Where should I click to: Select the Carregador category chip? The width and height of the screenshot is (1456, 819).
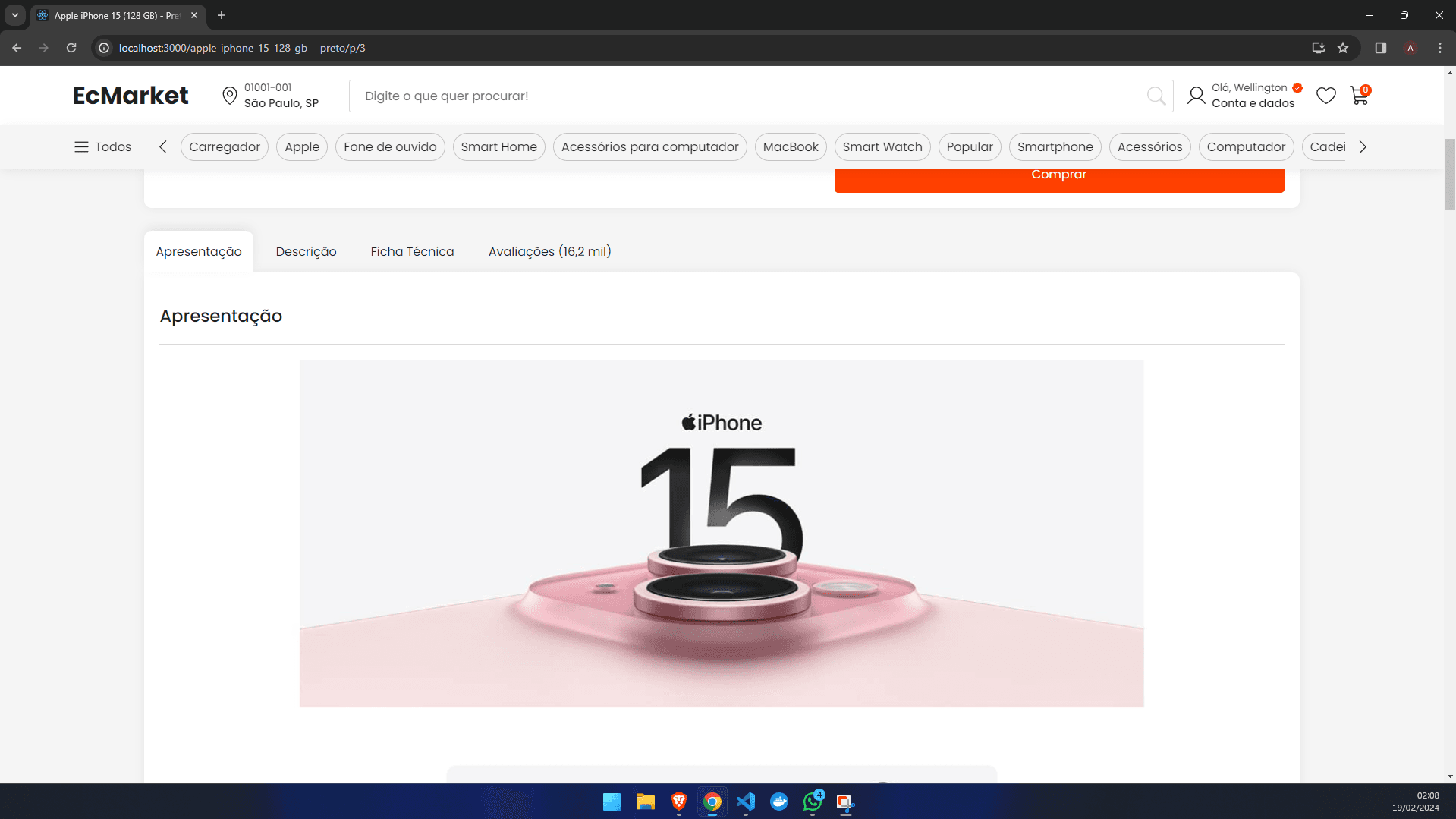(x=225, y=146)
